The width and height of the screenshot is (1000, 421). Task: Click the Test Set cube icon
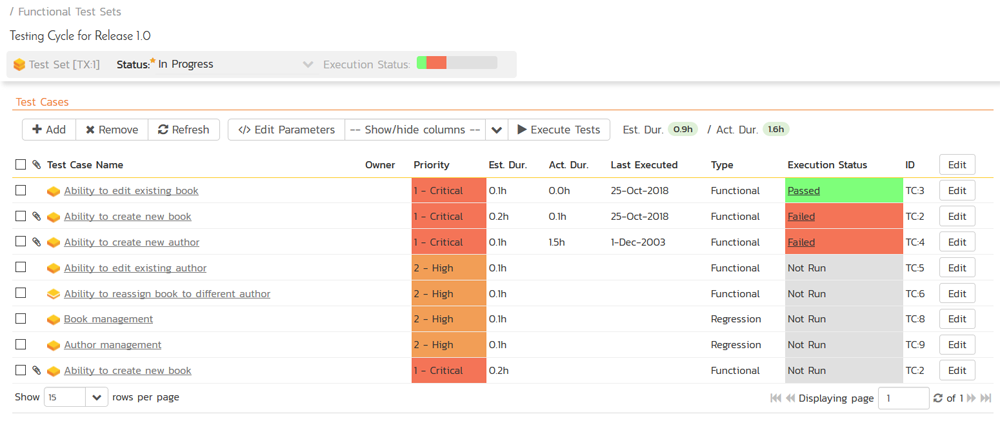(19, 65)
